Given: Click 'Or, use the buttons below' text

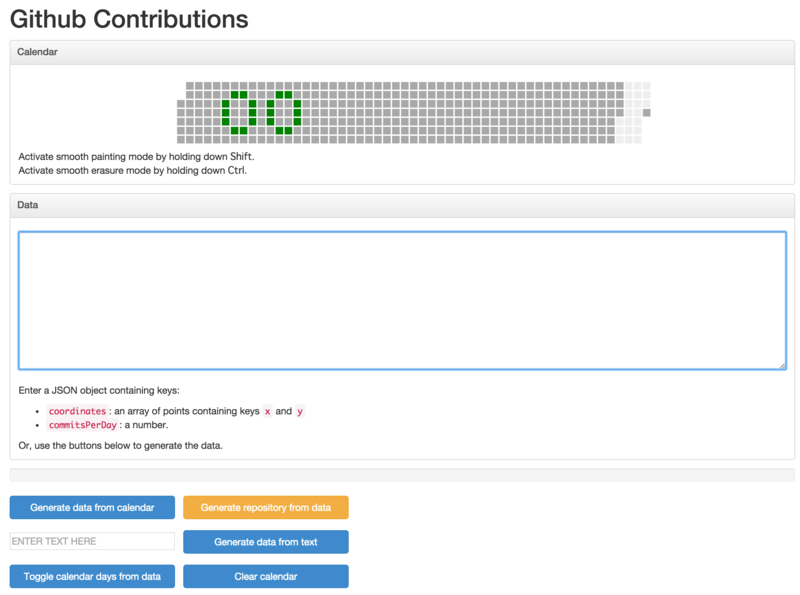Looking at the screenshot, I should [x=120, y=445].
